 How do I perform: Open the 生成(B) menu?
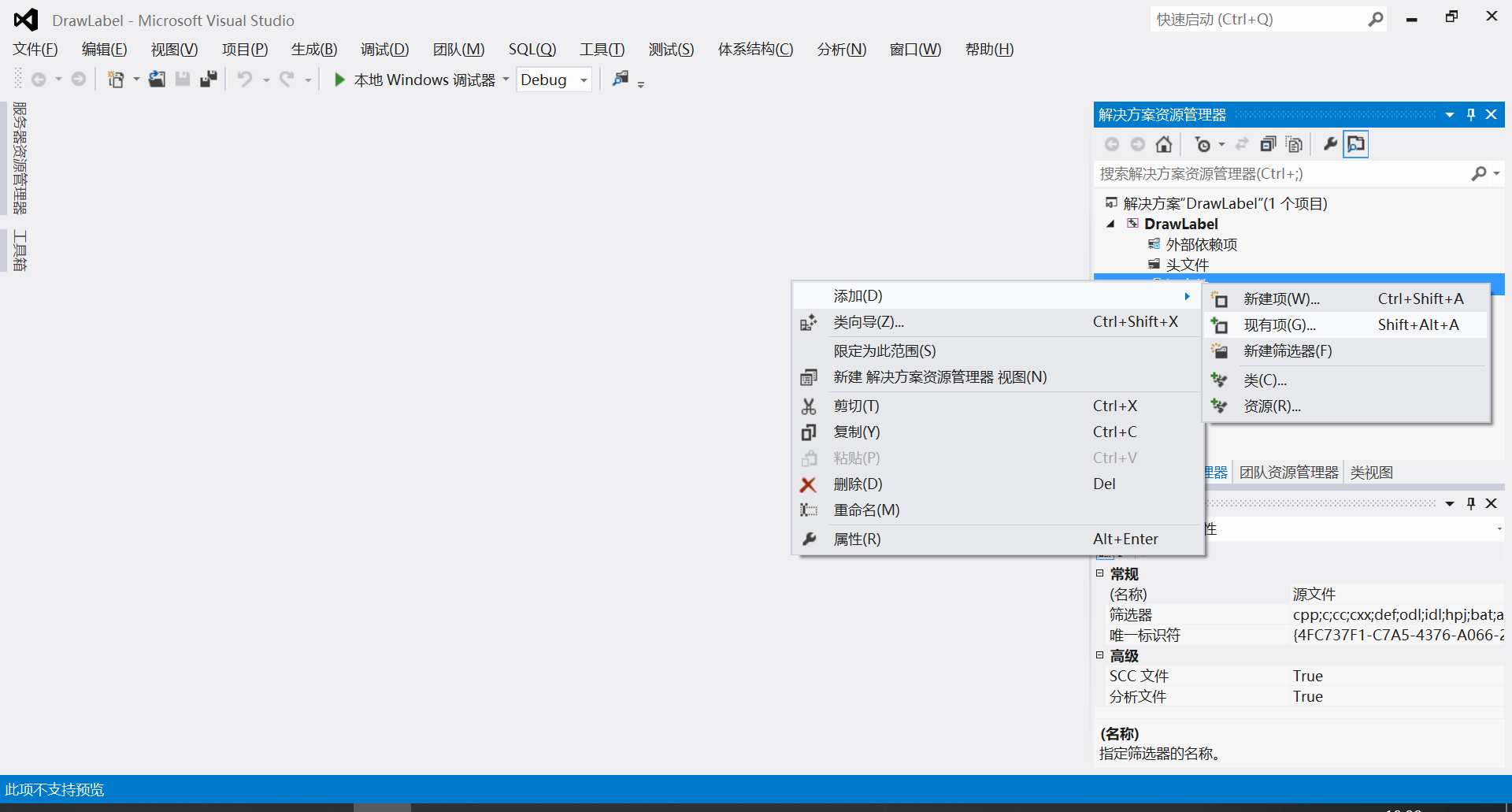[314, 50]
